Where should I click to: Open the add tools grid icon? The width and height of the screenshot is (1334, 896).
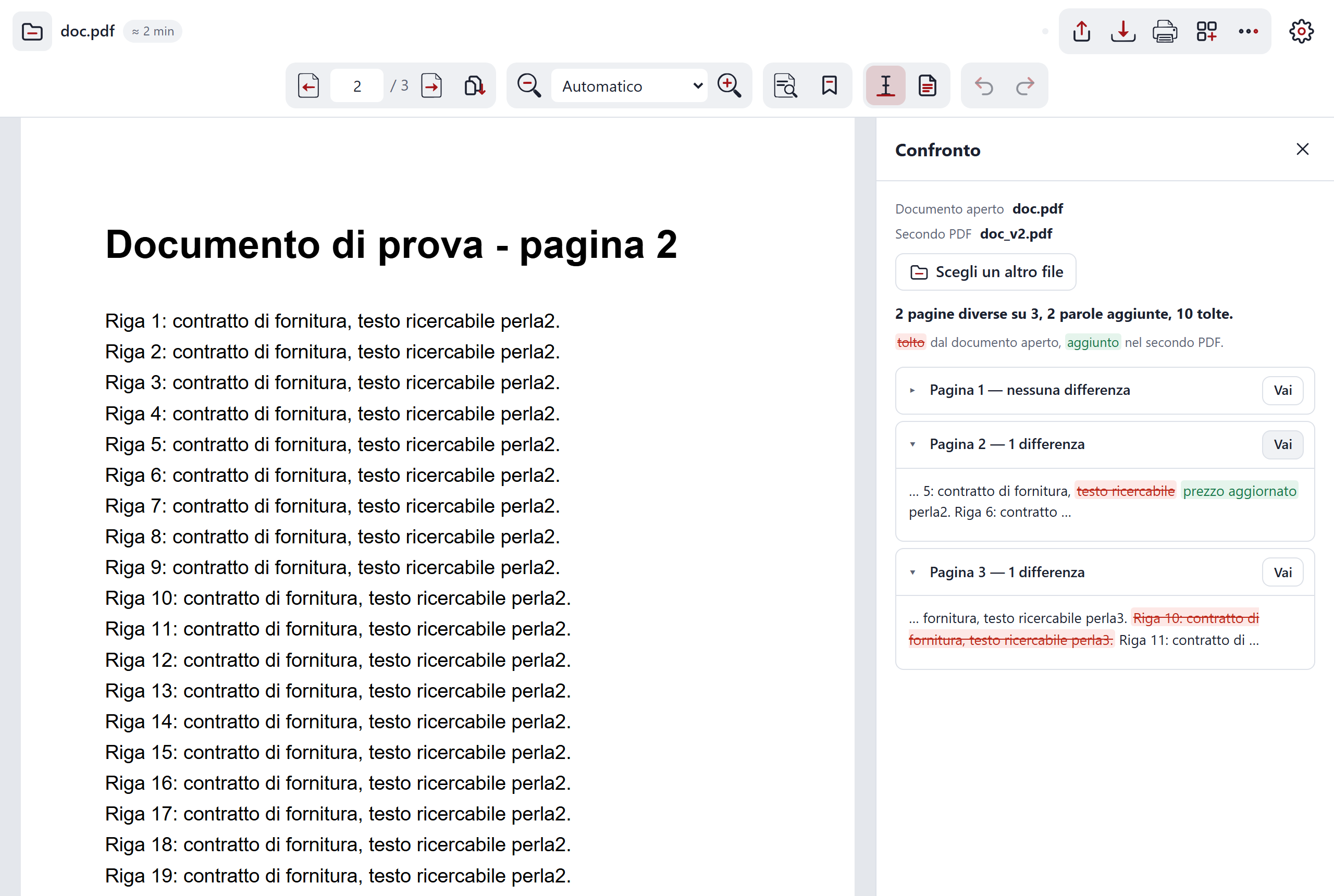point(1206,31)
